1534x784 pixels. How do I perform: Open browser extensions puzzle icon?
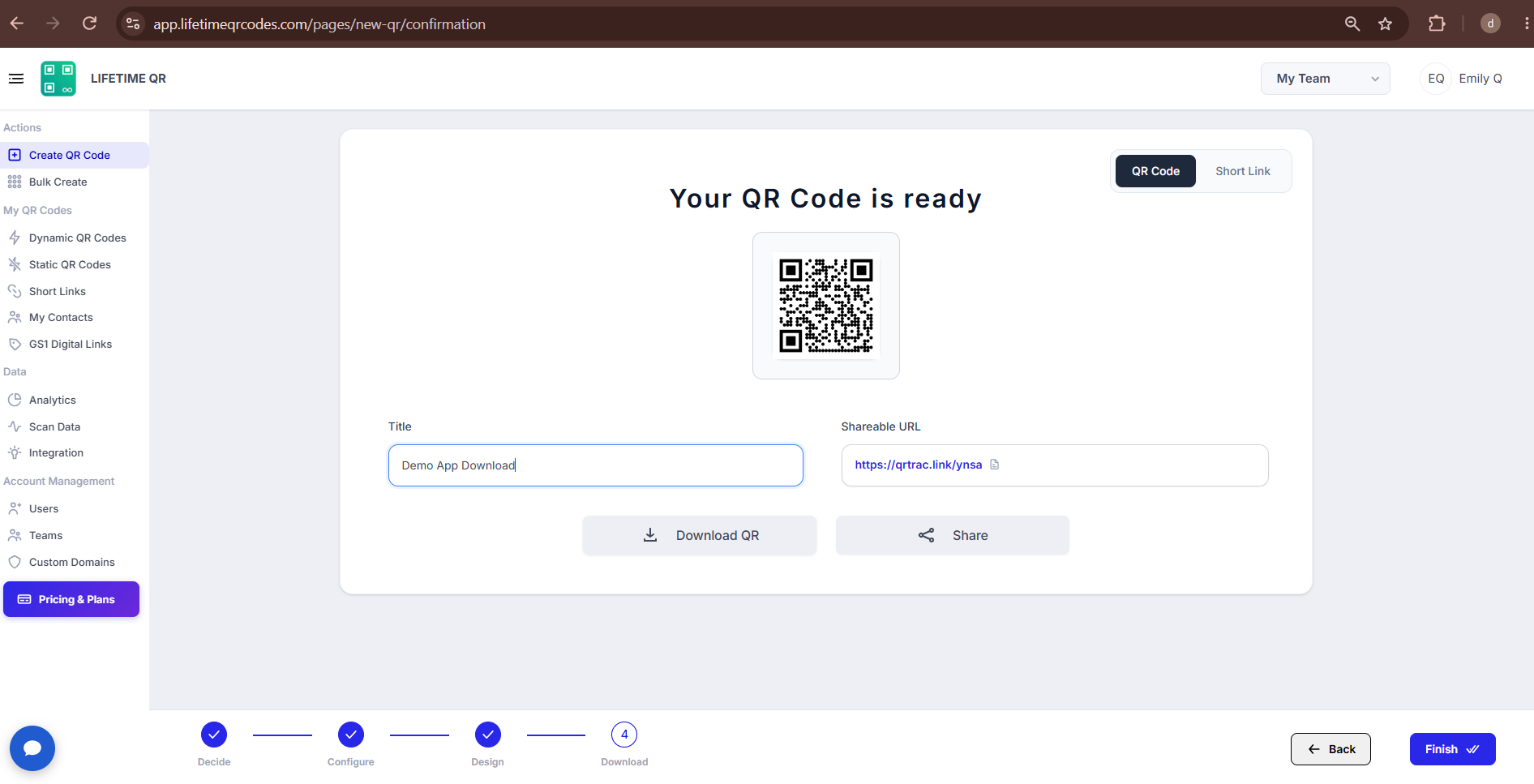click(x=1437, y=24)
